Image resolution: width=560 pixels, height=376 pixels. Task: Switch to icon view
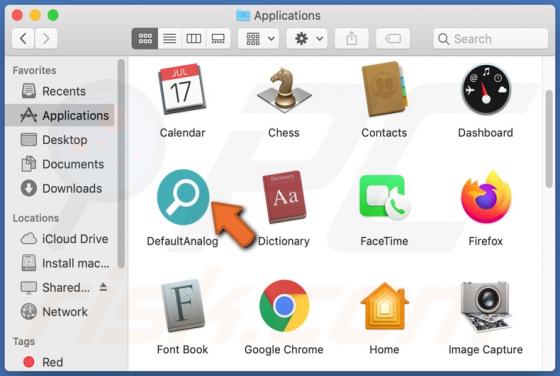click(145, 39)
